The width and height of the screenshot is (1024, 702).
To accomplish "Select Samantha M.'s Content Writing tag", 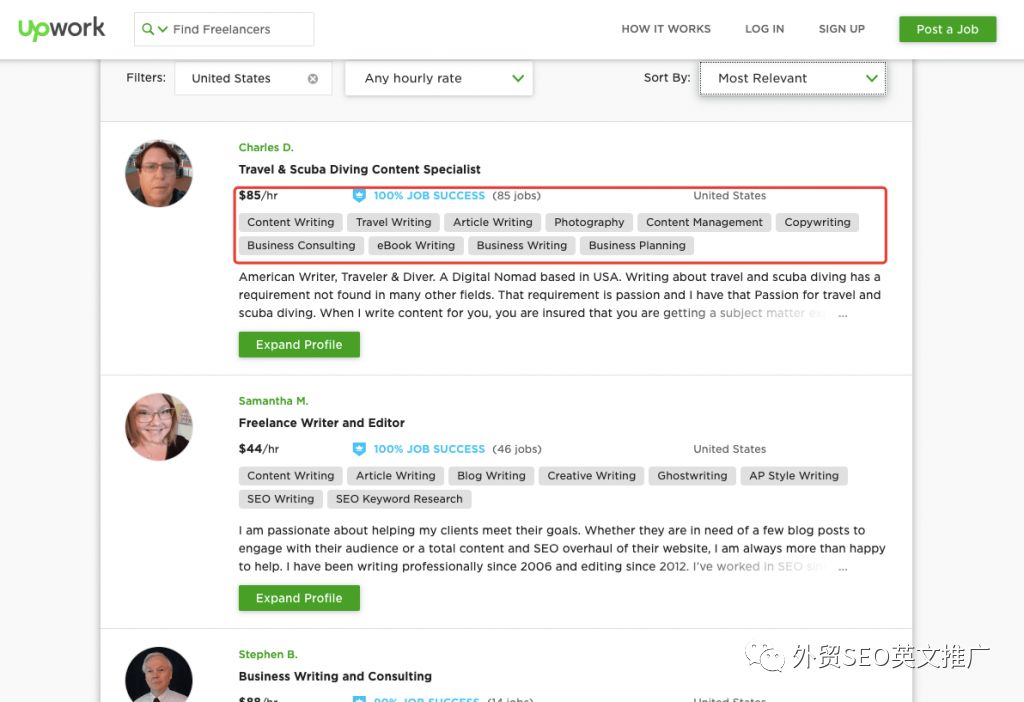I will pos(291,475).
